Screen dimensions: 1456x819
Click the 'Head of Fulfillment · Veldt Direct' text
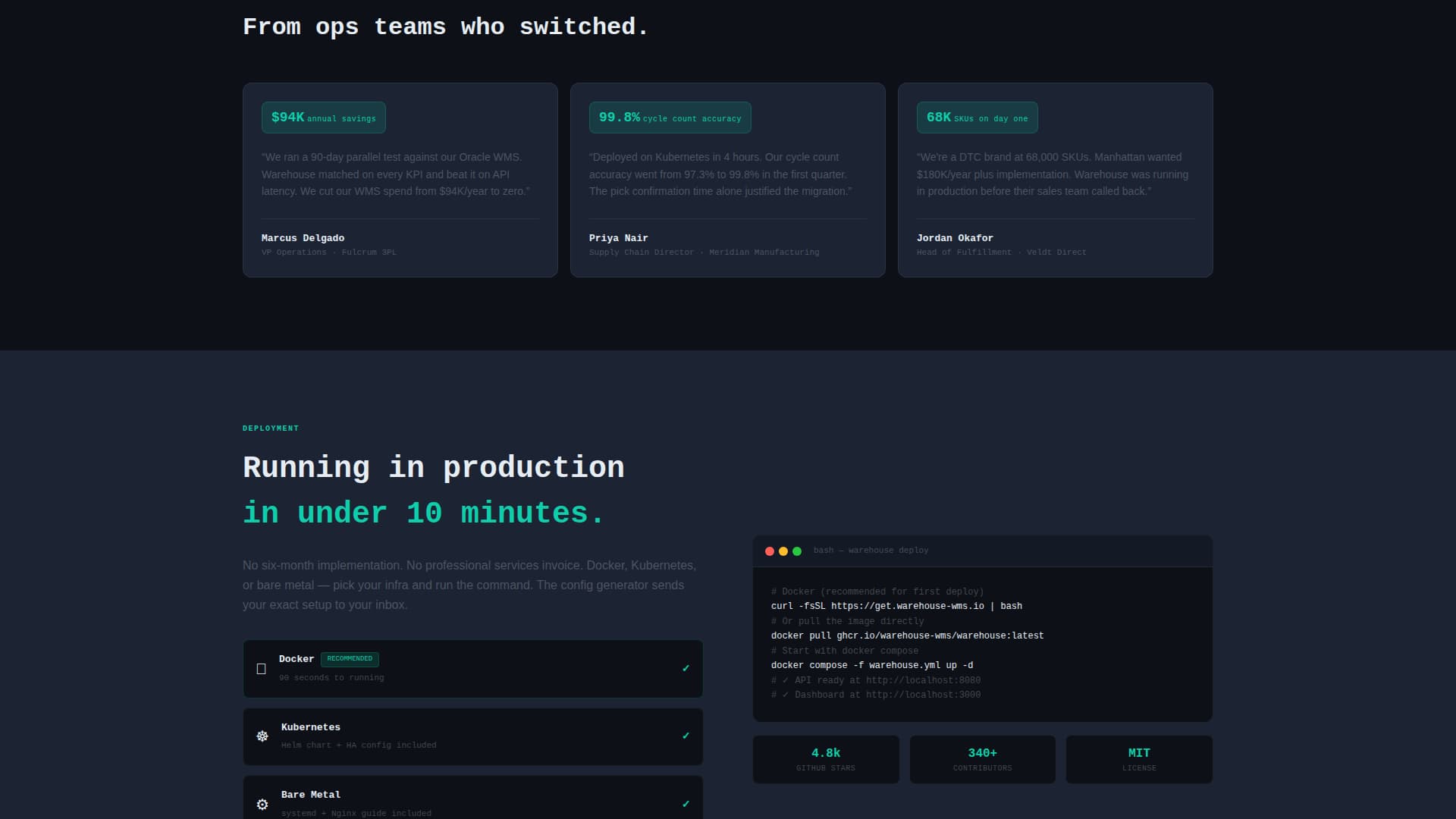(x=1001, y=253)
